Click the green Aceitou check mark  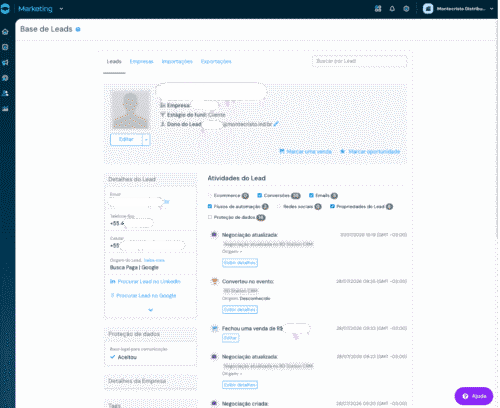tap(113, 357)
